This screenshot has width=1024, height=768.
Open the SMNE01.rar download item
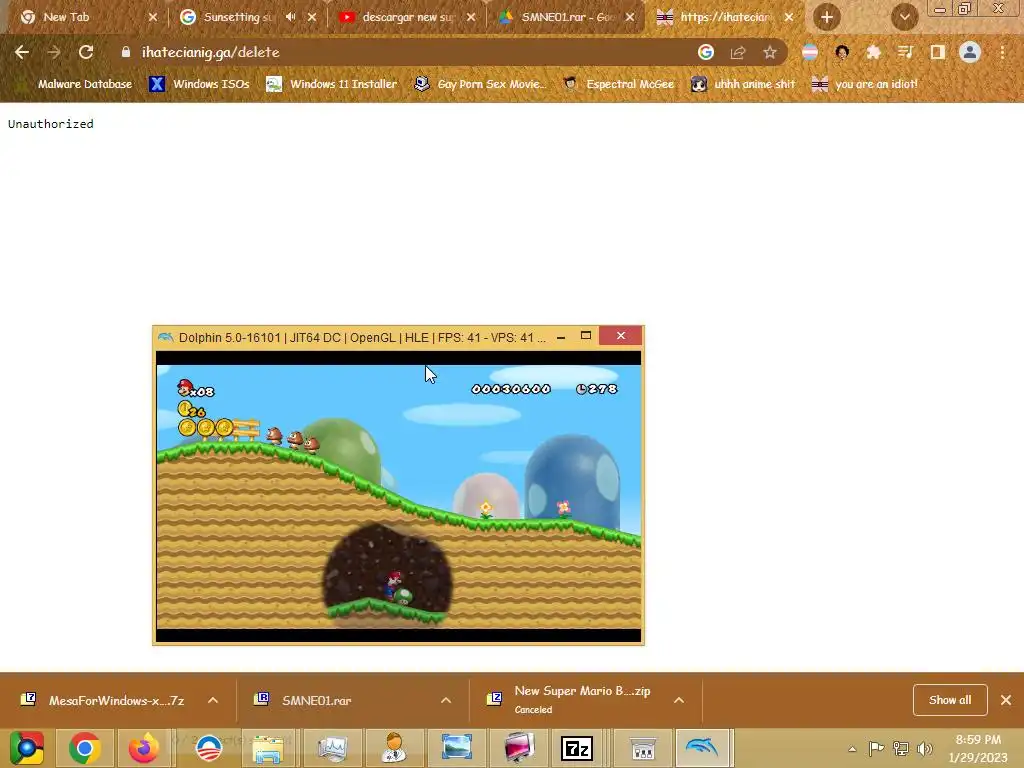[x=304, y=700]
